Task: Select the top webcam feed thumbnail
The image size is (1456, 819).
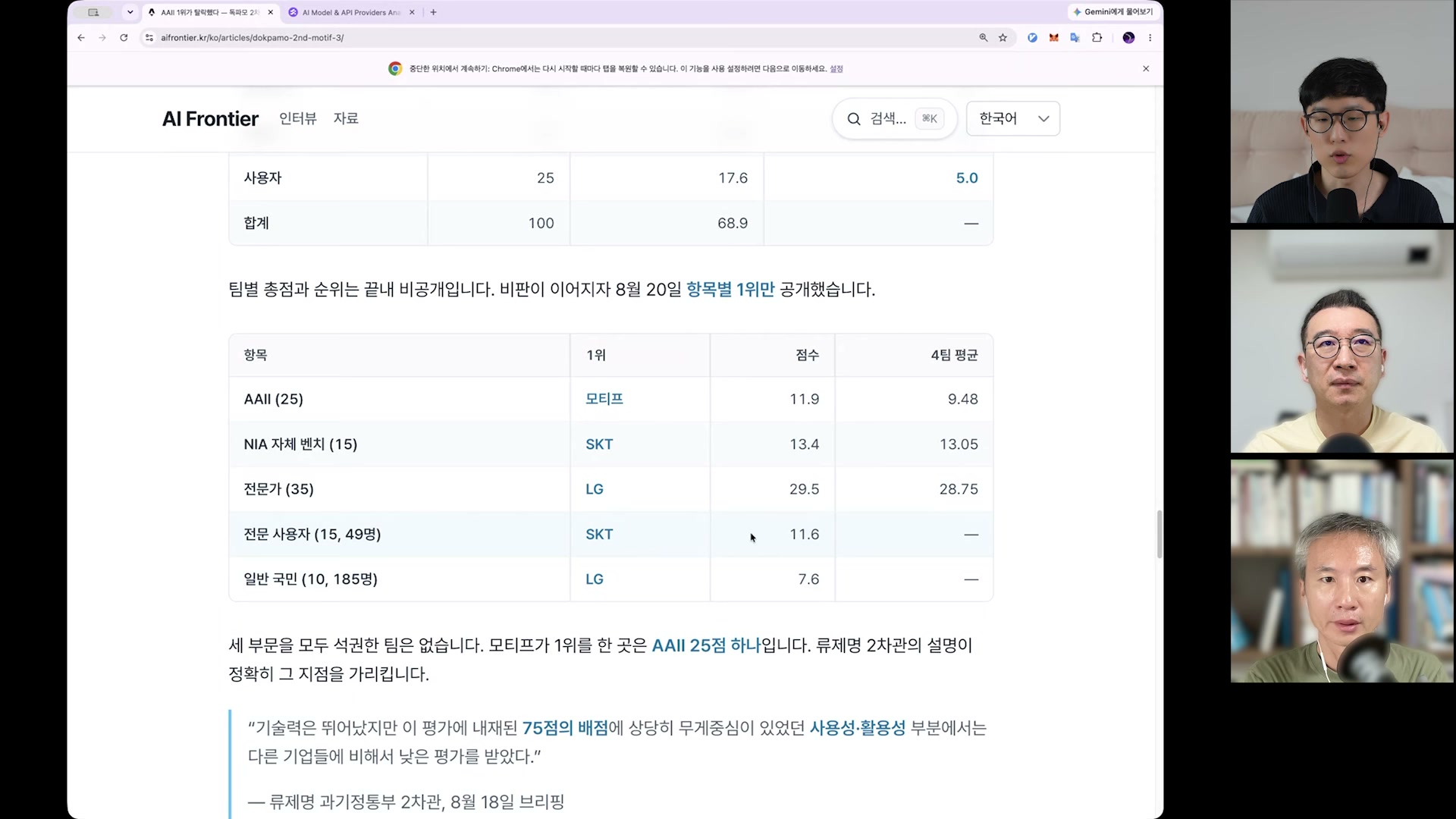Action: [x=1341, y=111]
